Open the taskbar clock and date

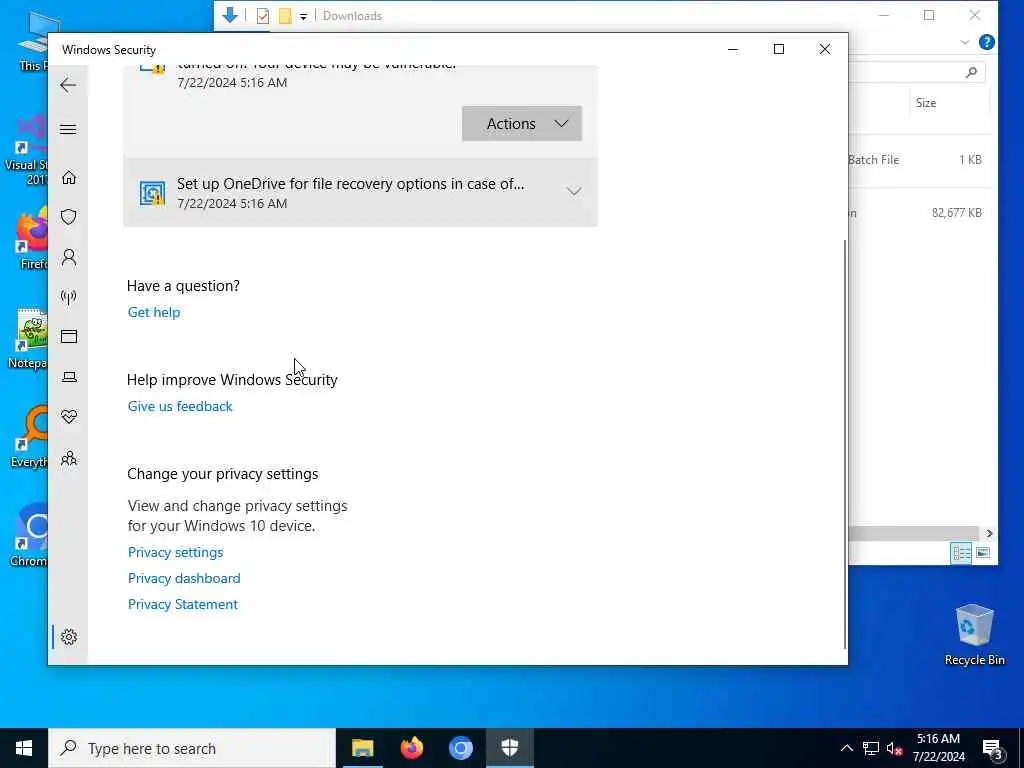coord(938,748)
